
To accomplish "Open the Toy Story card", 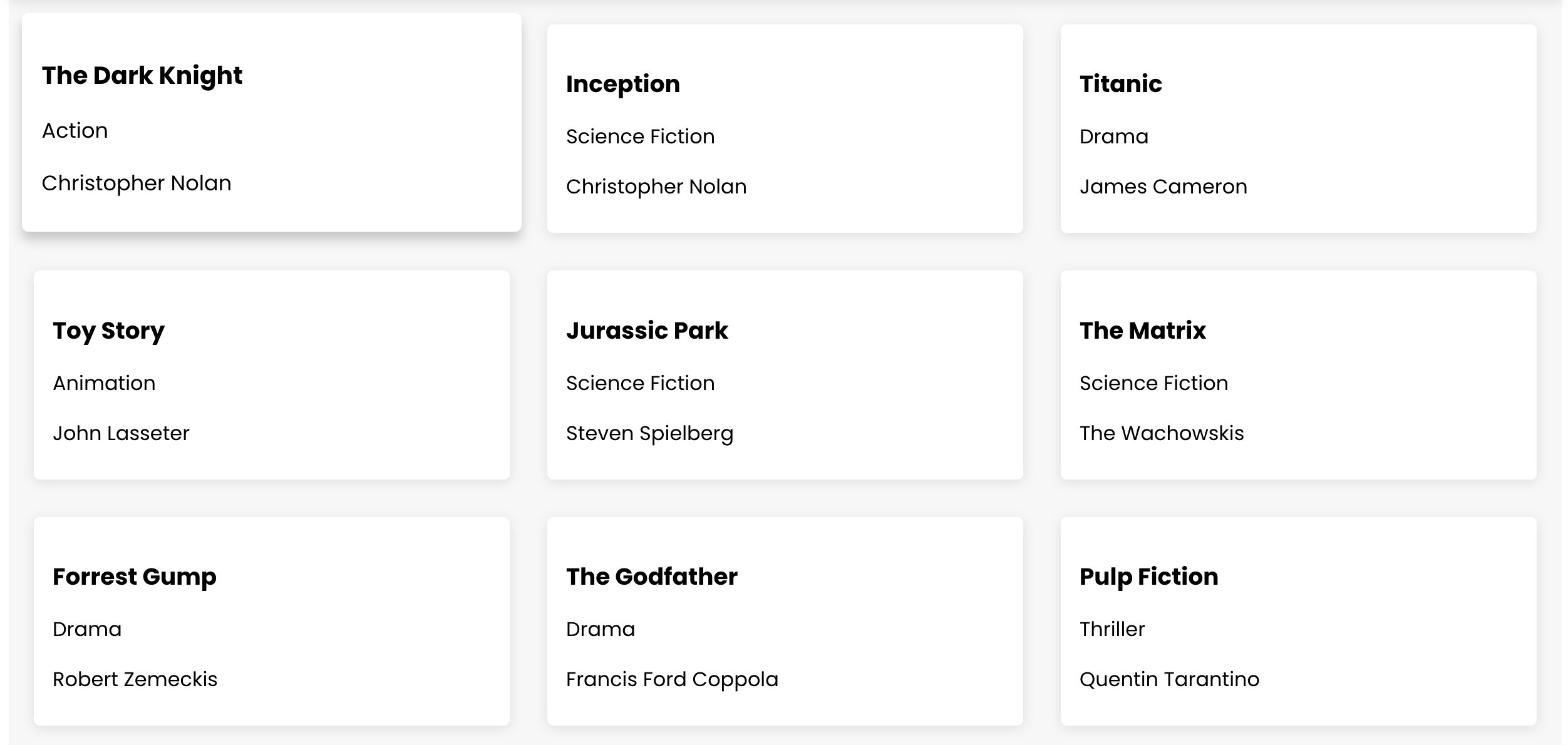I will (108, 331).
